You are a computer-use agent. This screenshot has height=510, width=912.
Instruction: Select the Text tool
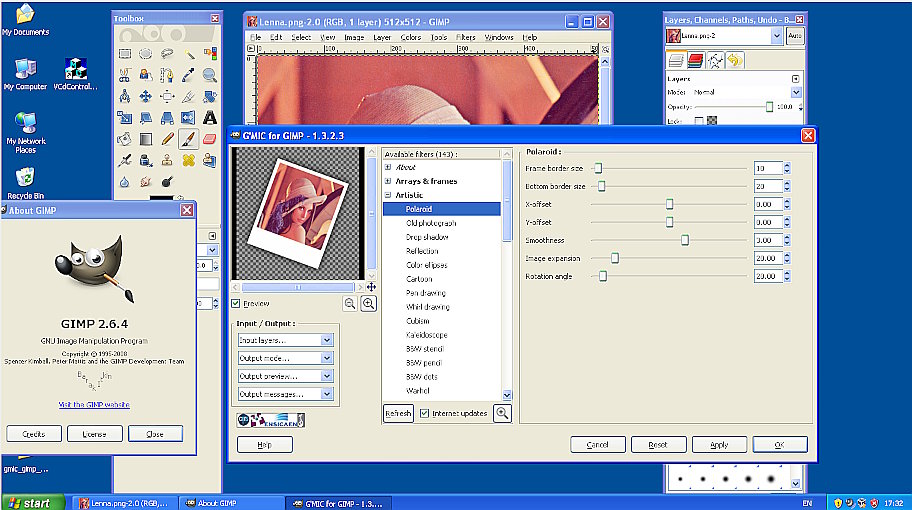[210, 118]
